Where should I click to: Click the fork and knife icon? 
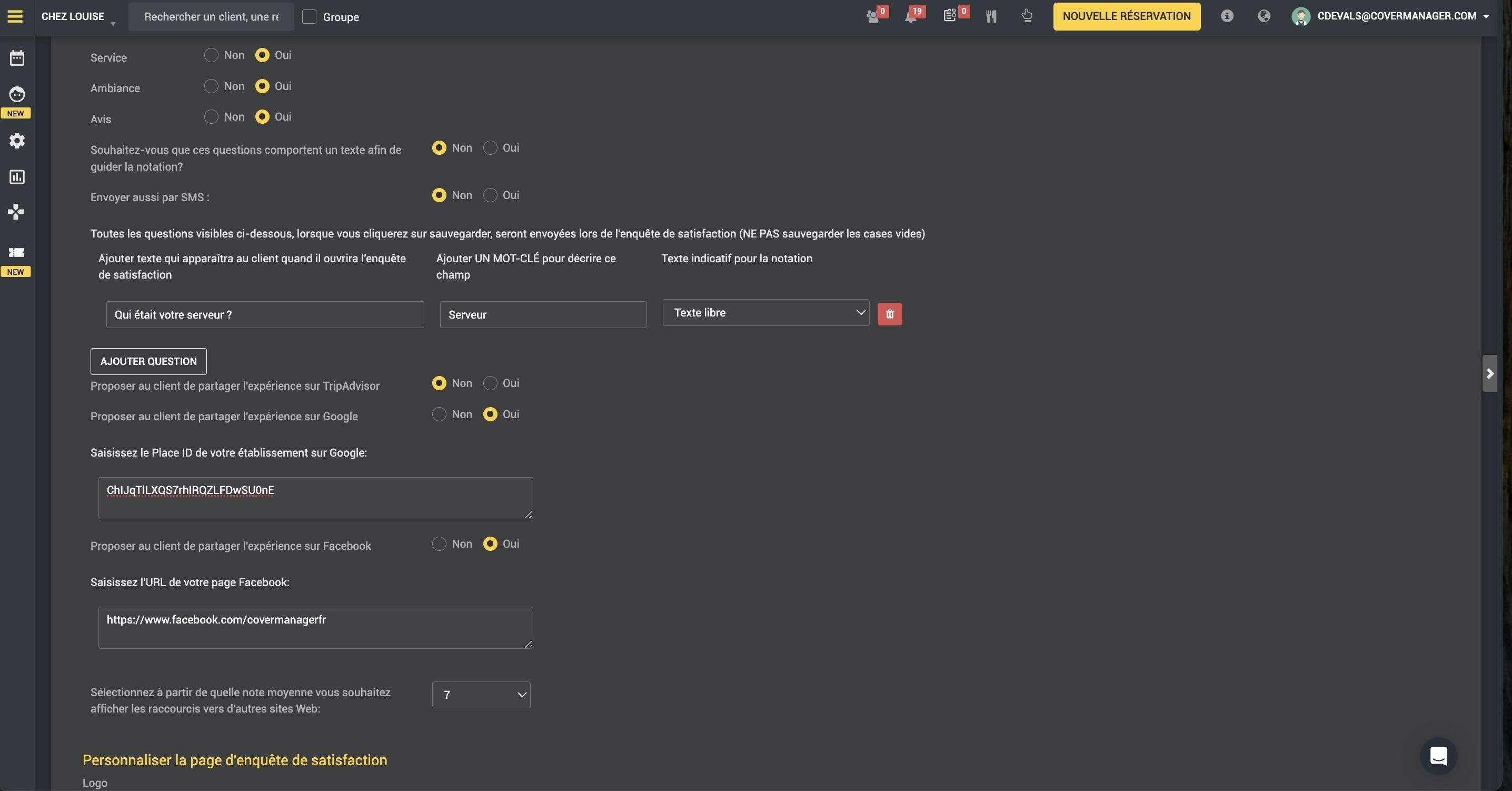[991, 16]
